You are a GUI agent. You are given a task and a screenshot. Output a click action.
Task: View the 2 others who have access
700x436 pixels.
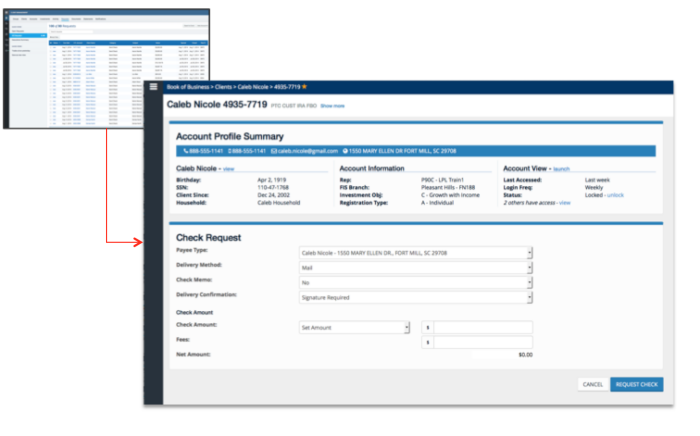coord(565,203)
